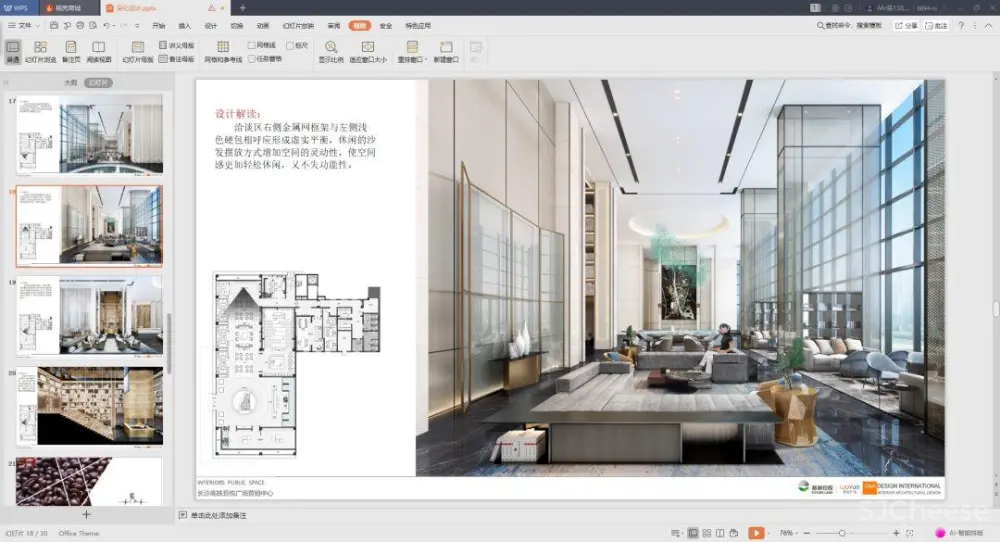Switch to Reading View (阅读视图)

98,51
